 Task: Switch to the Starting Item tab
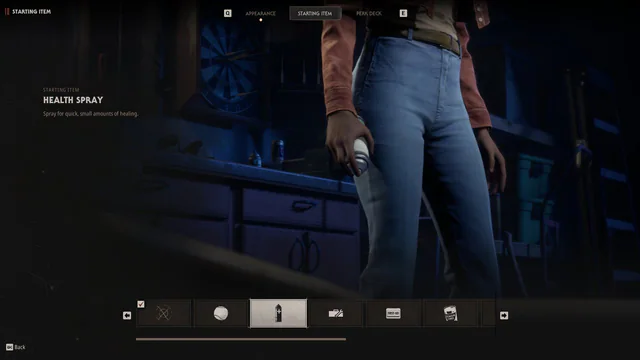tap(315, 13)
